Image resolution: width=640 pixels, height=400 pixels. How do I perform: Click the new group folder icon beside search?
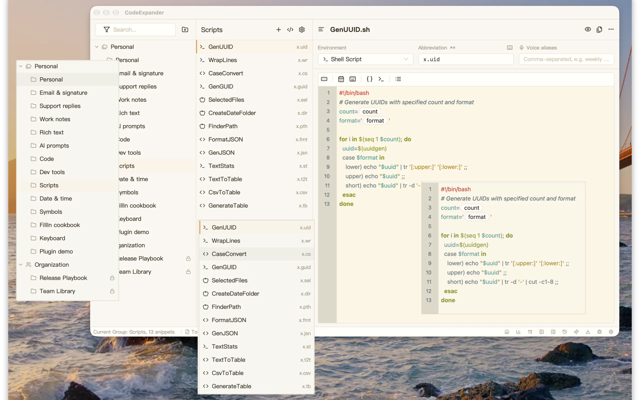pyautogui.click(x=185, y=29)
